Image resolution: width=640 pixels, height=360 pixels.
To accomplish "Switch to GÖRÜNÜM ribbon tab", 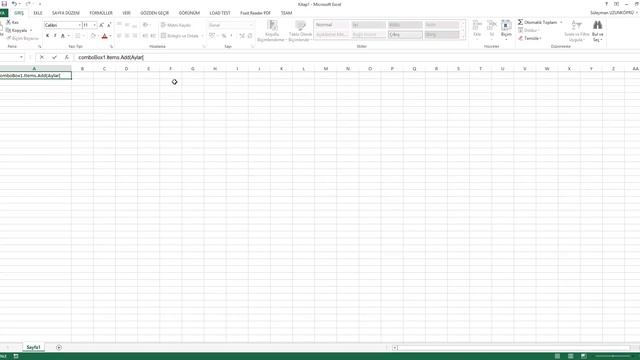I will [x=189, y=13].
